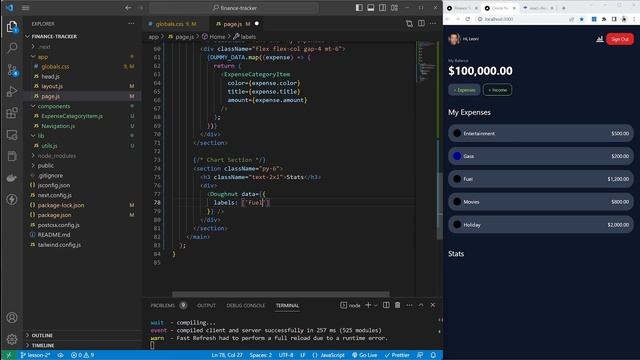Open Source Control view in activity bar
The image size is (640, 360).
(x=12, y=70)
